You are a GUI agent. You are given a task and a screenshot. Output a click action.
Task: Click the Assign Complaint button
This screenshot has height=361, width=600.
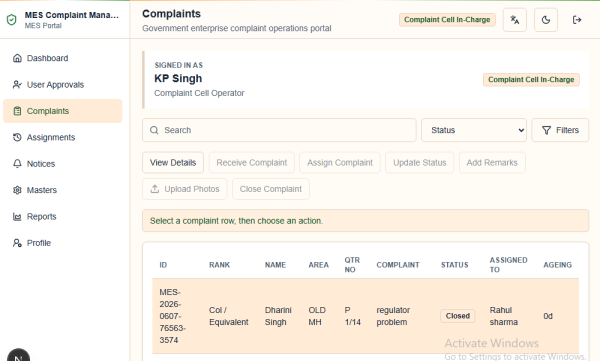(340, 163)
